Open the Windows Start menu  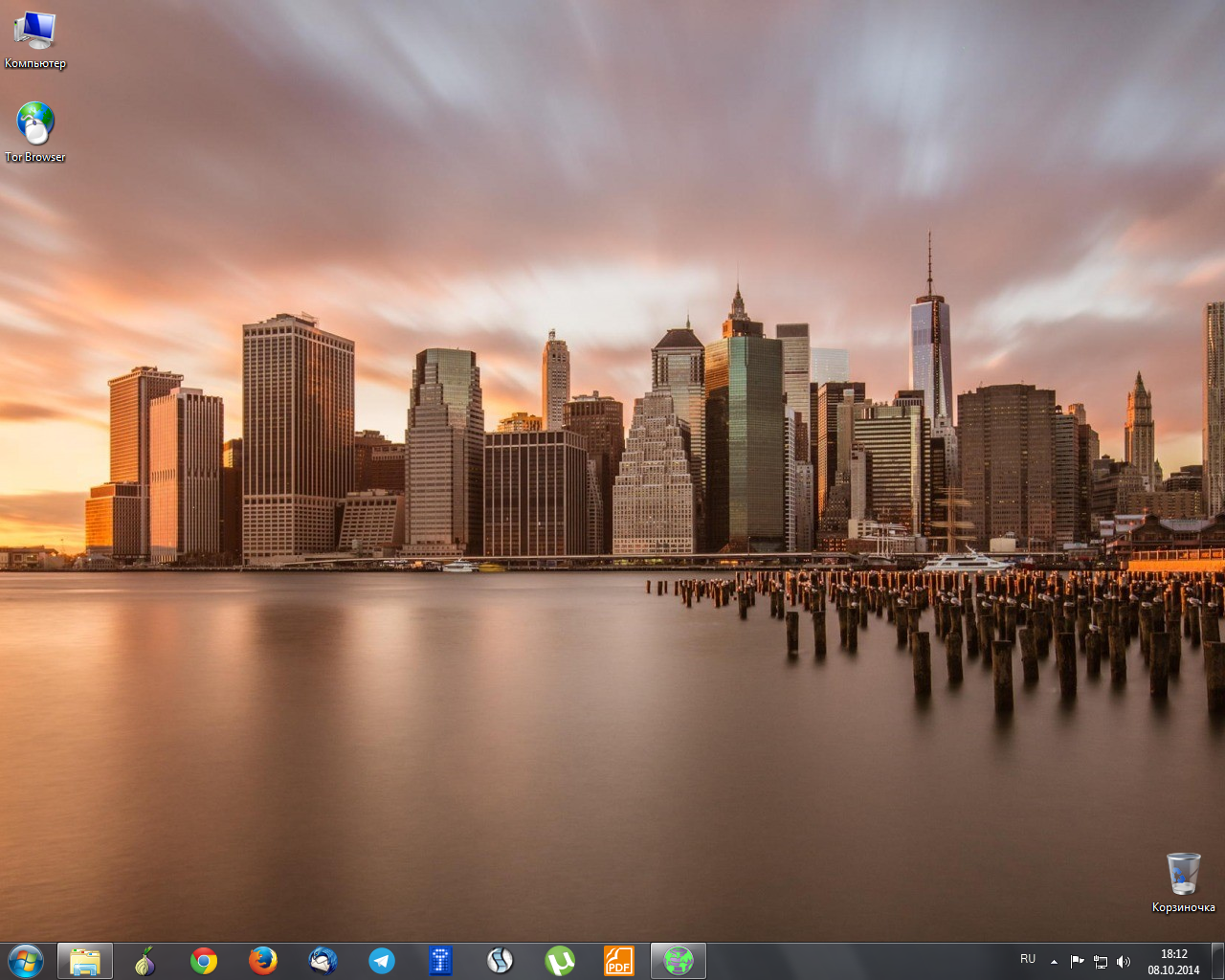(25, 961)
